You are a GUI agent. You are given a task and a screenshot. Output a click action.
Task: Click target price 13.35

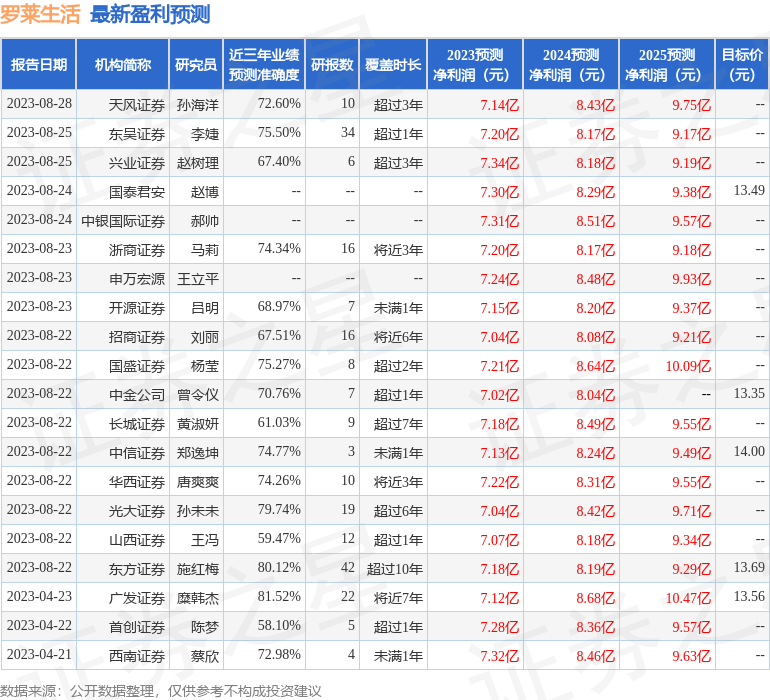749,393
